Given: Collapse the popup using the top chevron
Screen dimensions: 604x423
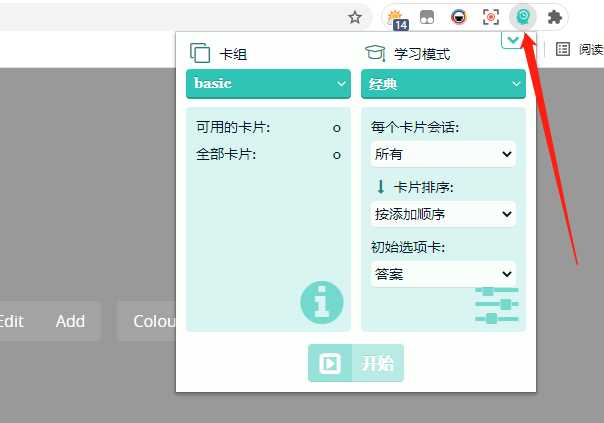Looking at the screenshot, I should [x=512, y=40].
